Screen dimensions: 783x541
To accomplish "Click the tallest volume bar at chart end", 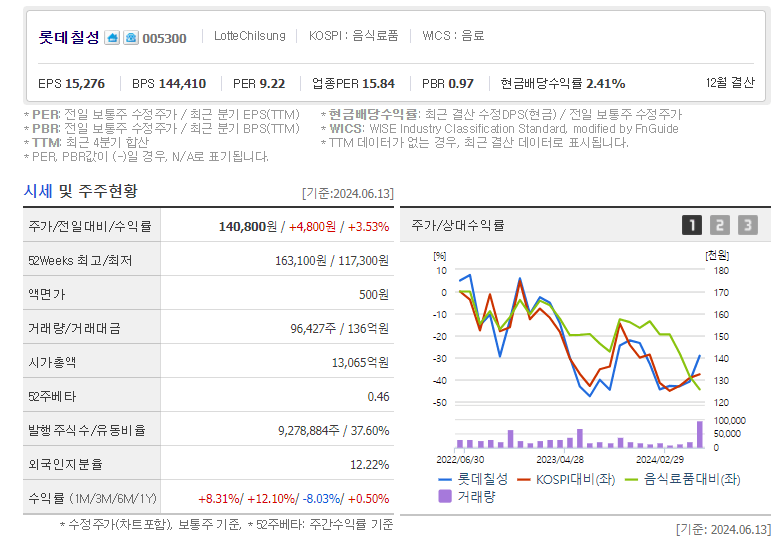I will (700, 435).
